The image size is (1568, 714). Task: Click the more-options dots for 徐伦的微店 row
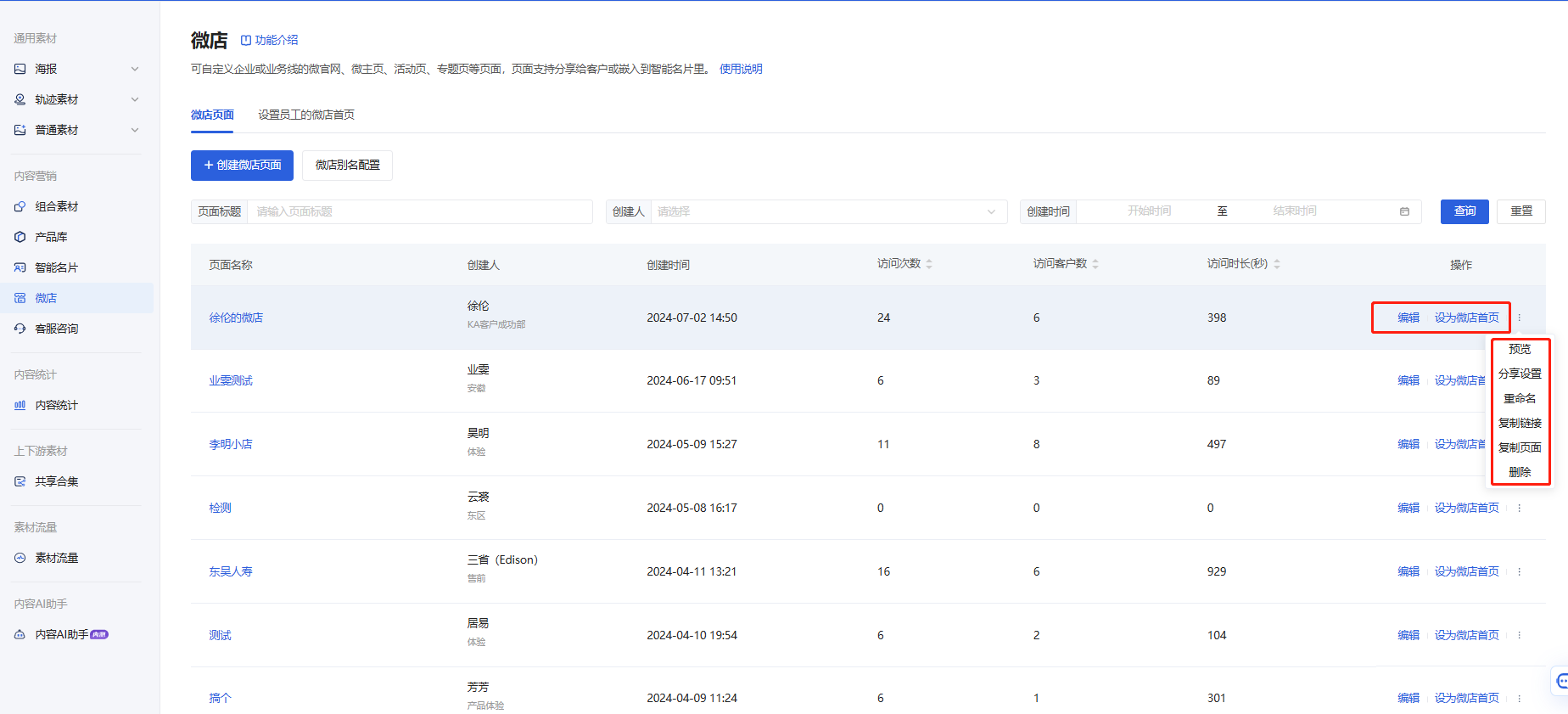(1520, 318)
